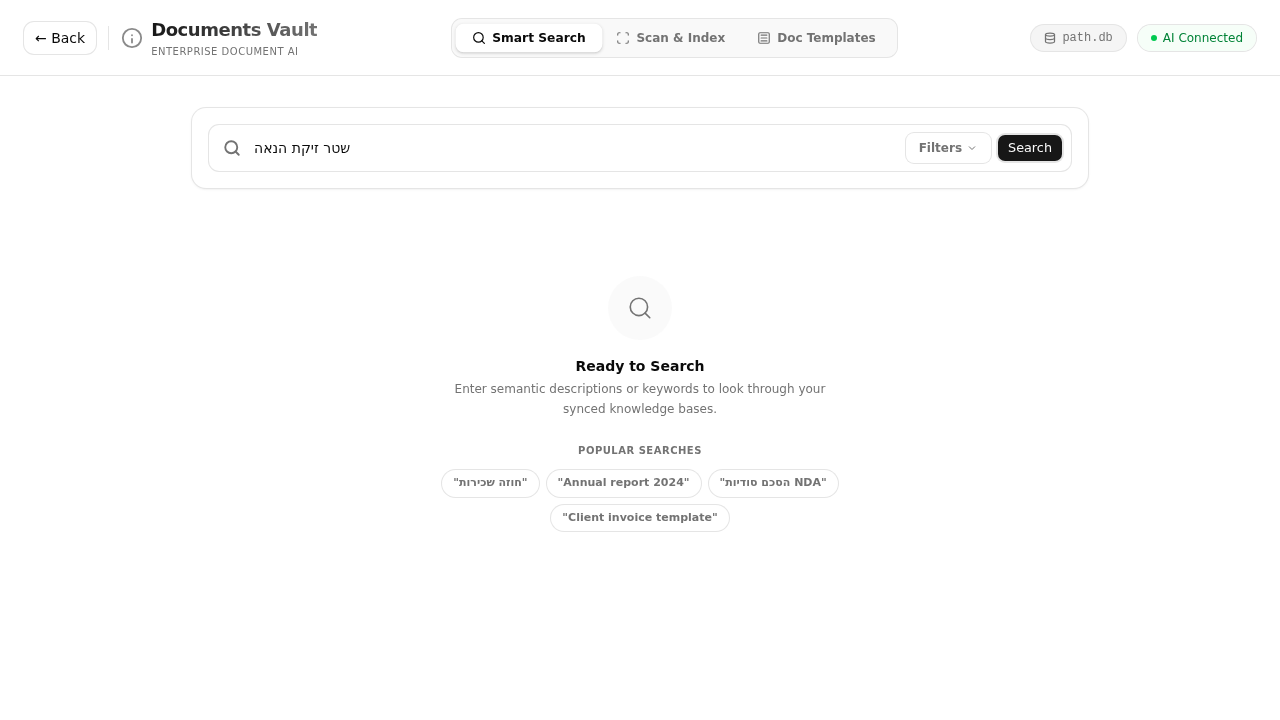Click the POPULAR SEARCHES label
The width and height of the screenshot is (1280, 720).
640,451
